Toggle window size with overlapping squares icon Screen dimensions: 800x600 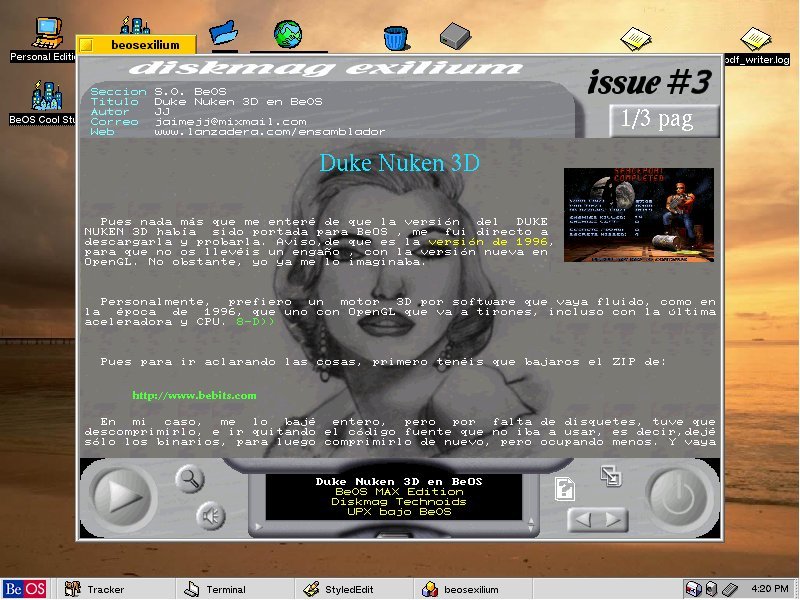click(x=611, y=476)
